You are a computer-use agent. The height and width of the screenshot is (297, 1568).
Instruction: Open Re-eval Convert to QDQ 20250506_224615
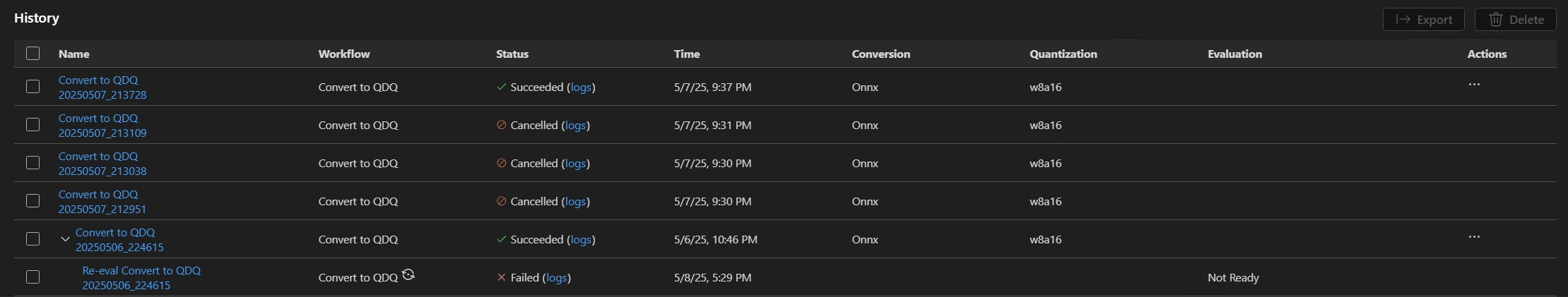141,277
